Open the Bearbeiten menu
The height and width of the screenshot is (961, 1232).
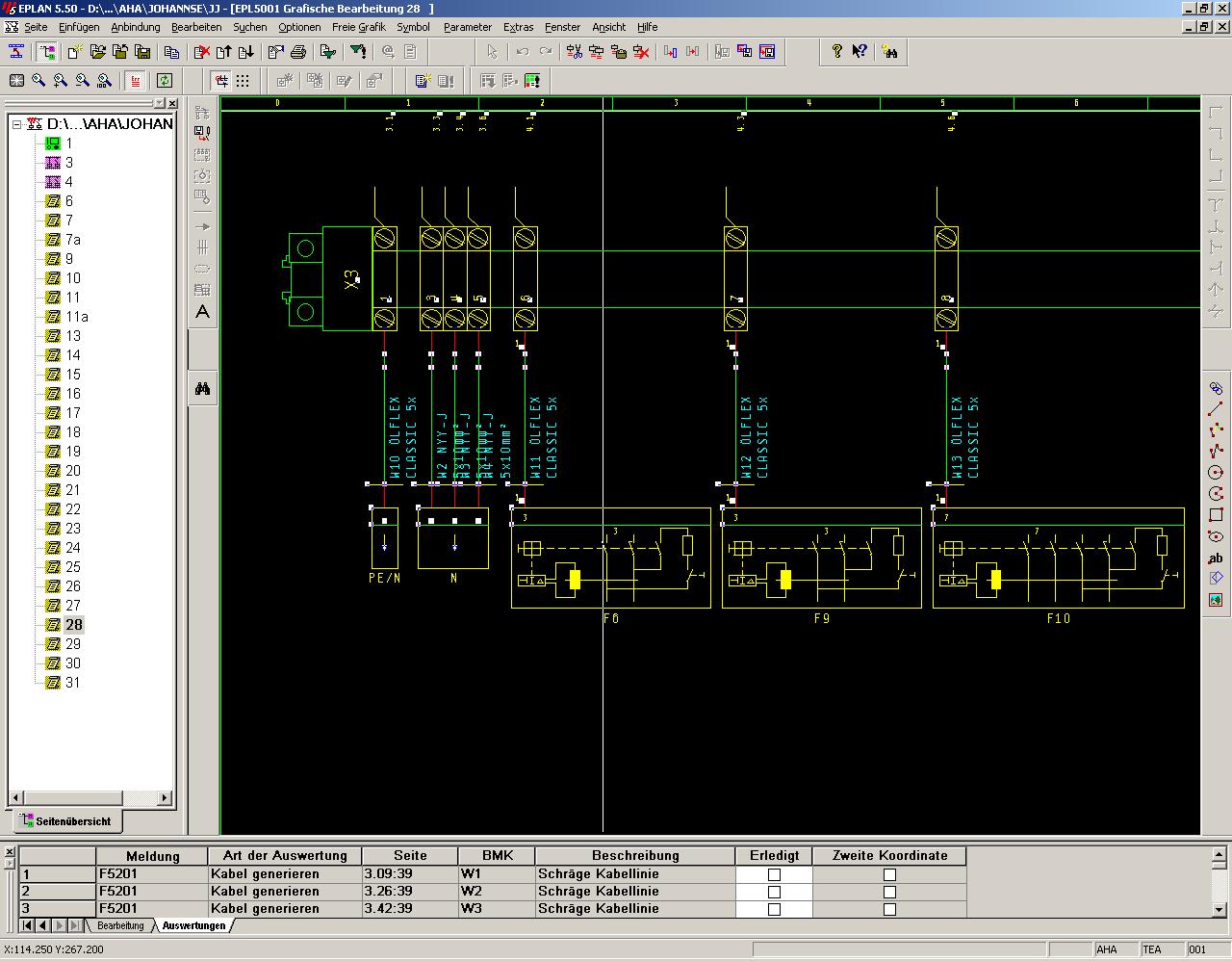pos(196,27)
